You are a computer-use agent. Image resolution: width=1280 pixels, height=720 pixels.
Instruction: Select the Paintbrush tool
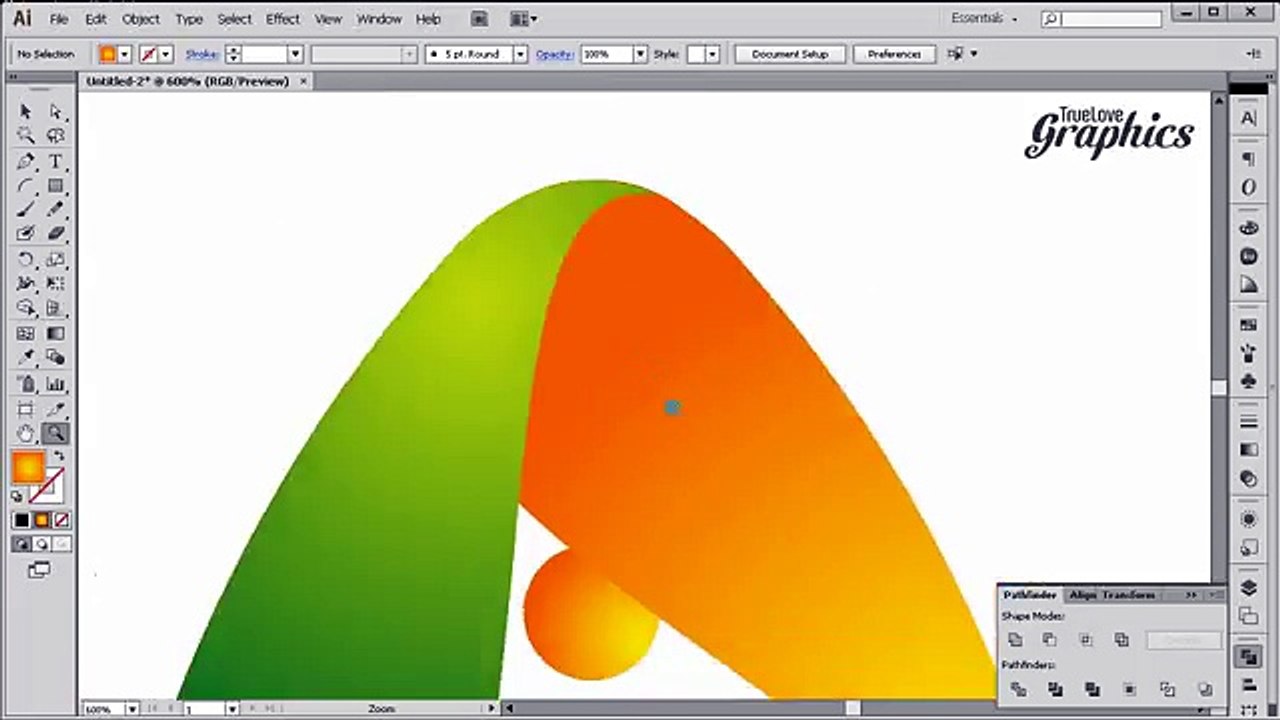[x=26, y=210]
